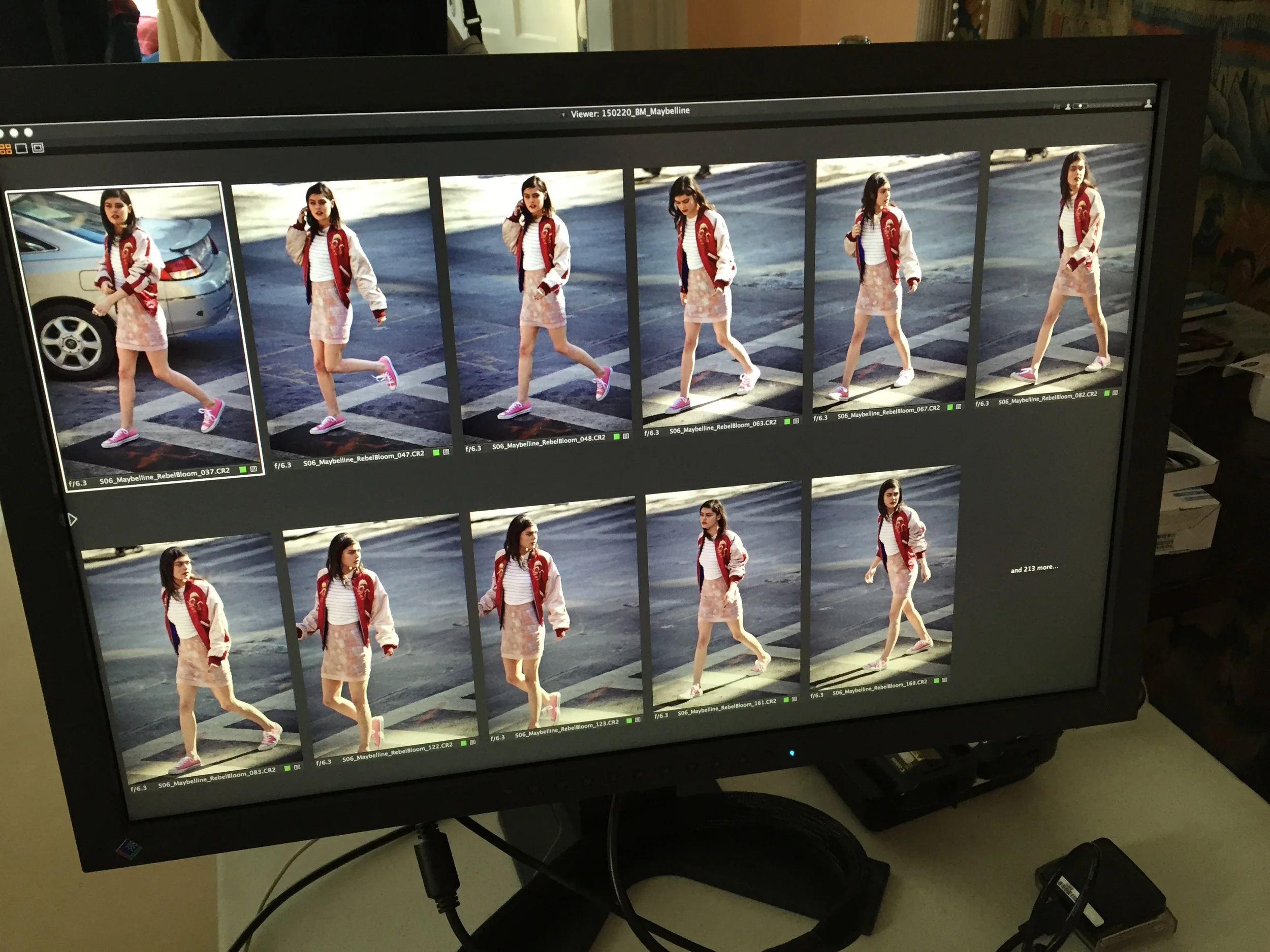
Task: Click adjustments icon on RebelBloom_082
Action: [x=1115, y=393]
